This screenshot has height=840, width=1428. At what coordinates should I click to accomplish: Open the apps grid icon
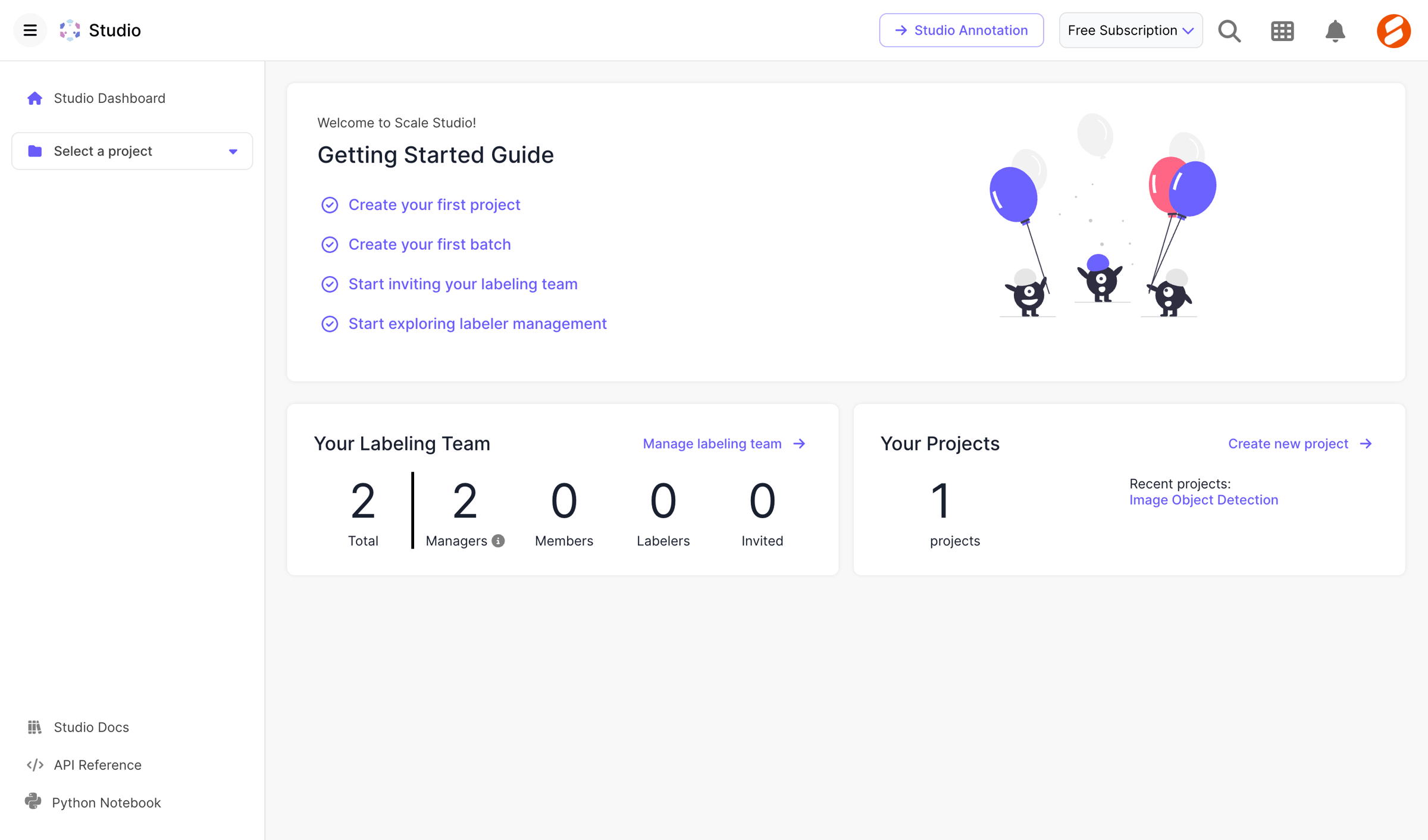[x=1282, y=30]
